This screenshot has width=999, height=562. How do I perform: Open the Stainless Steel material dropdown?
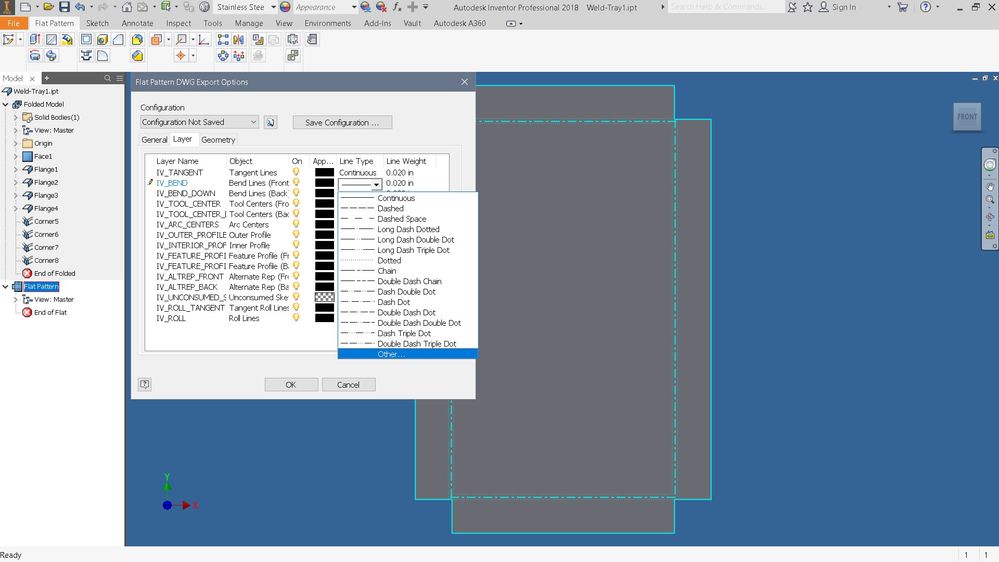[x=273, y=7]
